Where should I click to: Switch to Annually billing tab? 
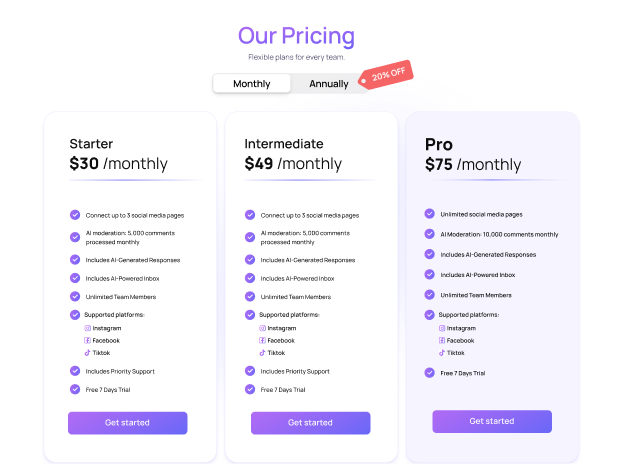click(x=328, y=84)
